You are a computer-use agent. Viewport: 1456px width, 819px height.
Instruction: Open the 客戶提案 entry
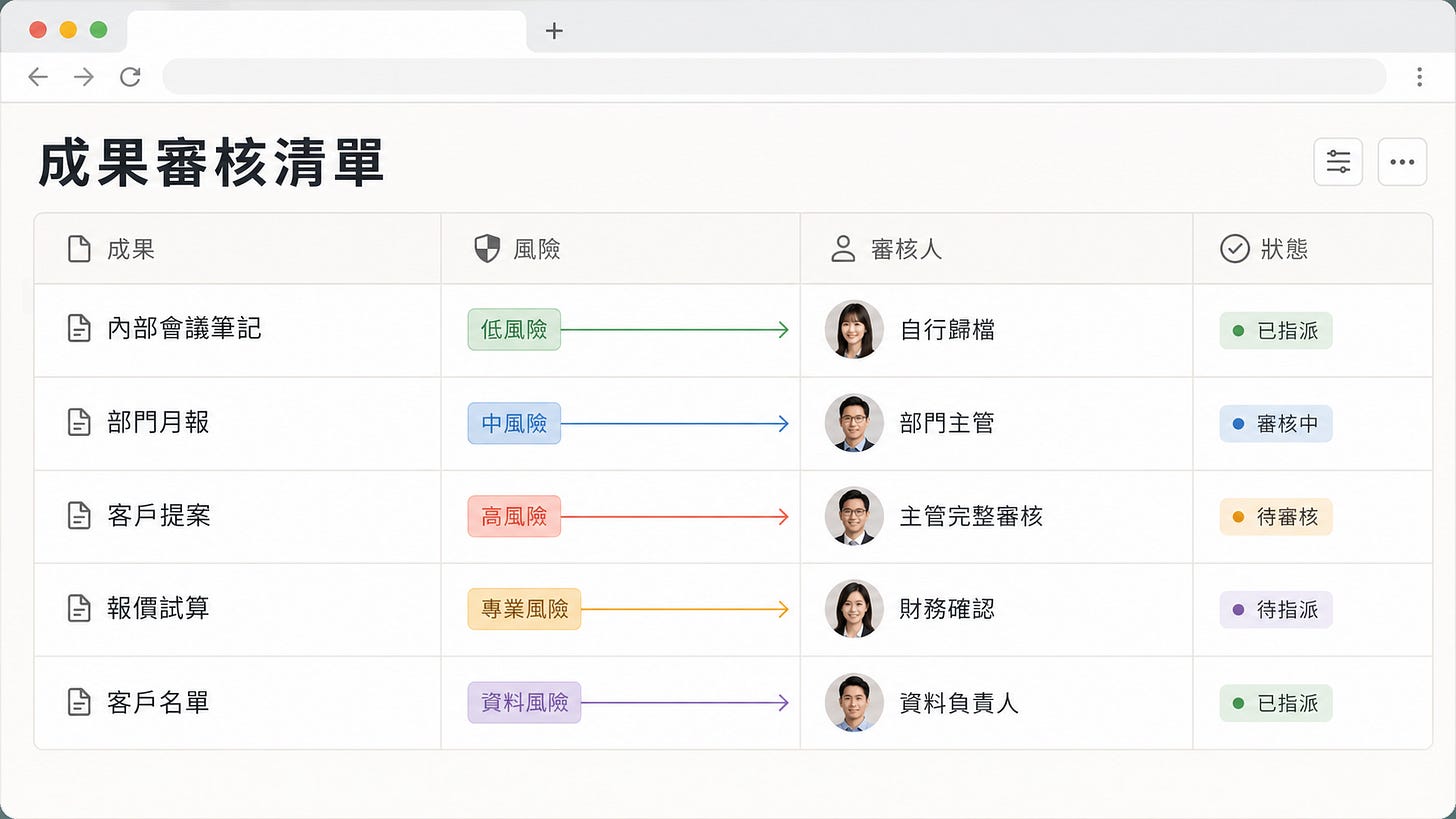[x=158, y=516]
